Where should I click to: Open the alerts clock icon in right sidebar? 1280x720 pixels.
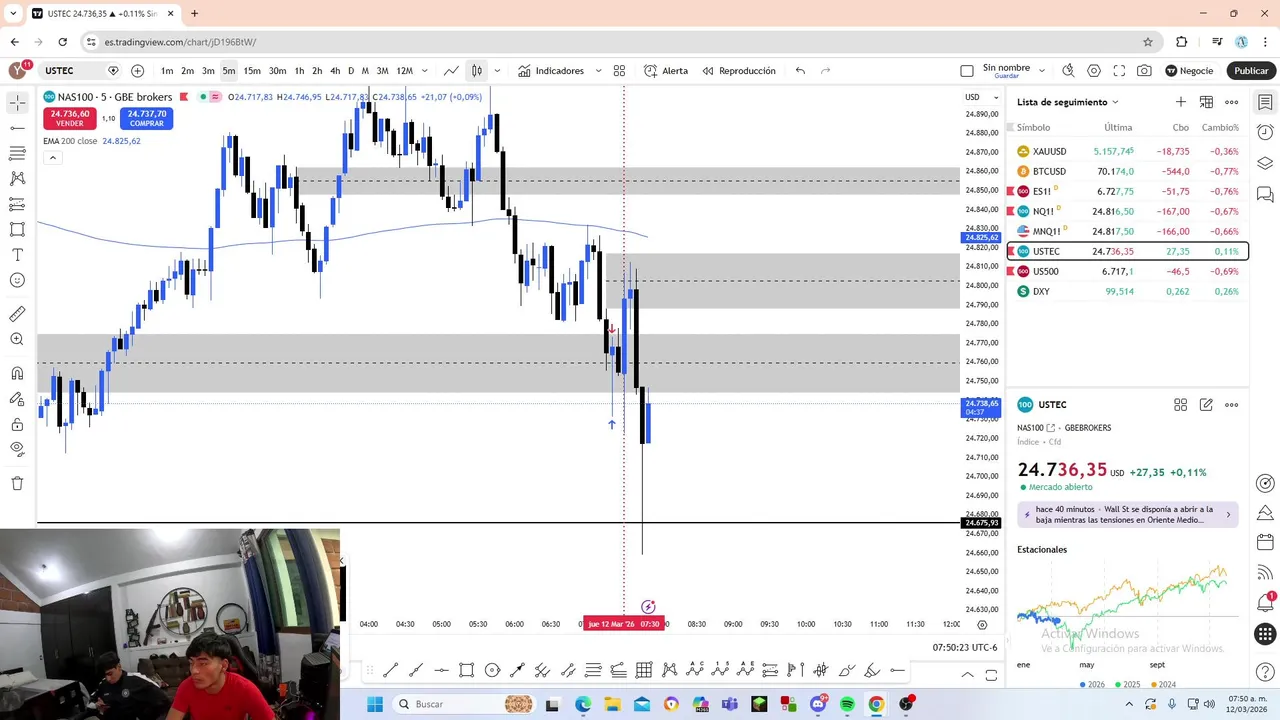click(1265, 132)
